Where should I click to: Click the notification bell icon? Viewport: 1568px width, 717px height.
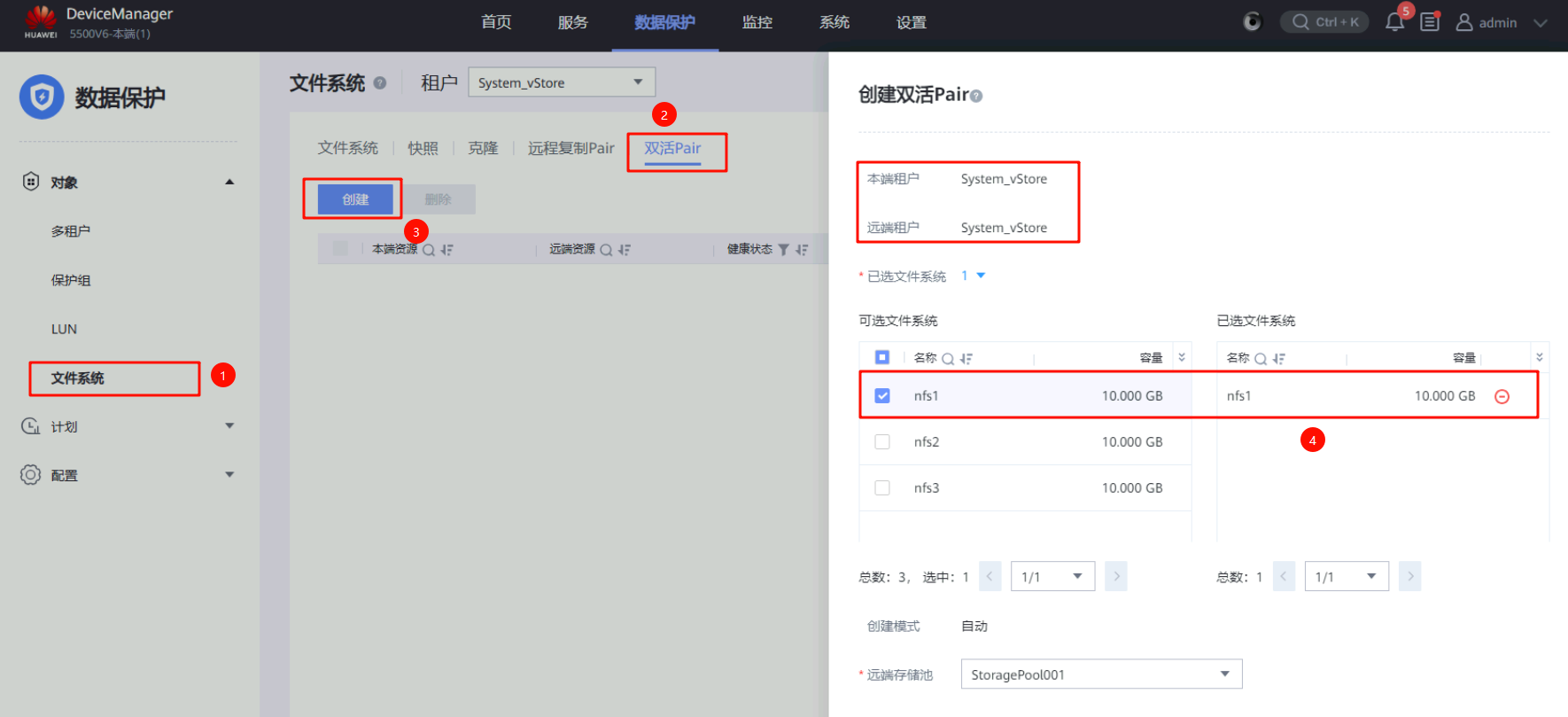[x=1394, y=22]
